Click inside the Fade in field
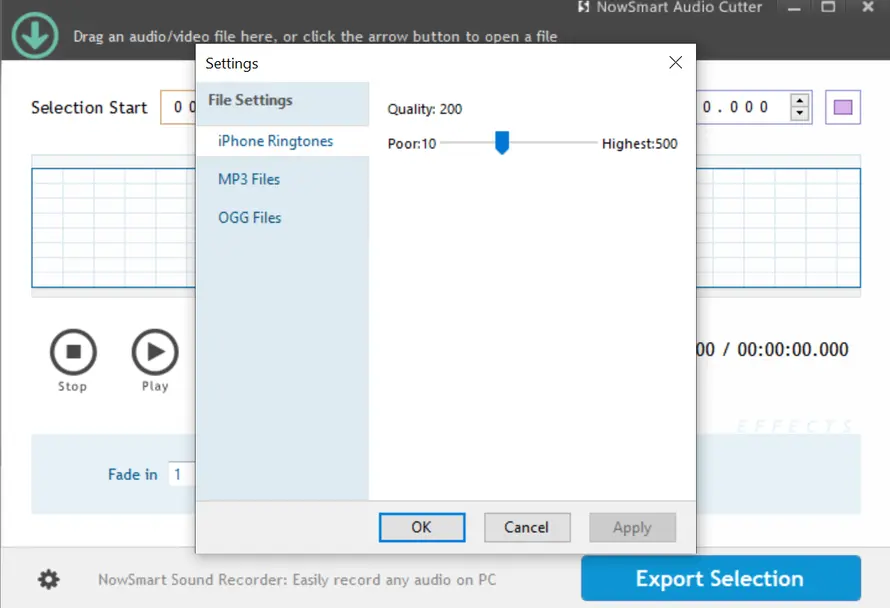 [181, 474]
